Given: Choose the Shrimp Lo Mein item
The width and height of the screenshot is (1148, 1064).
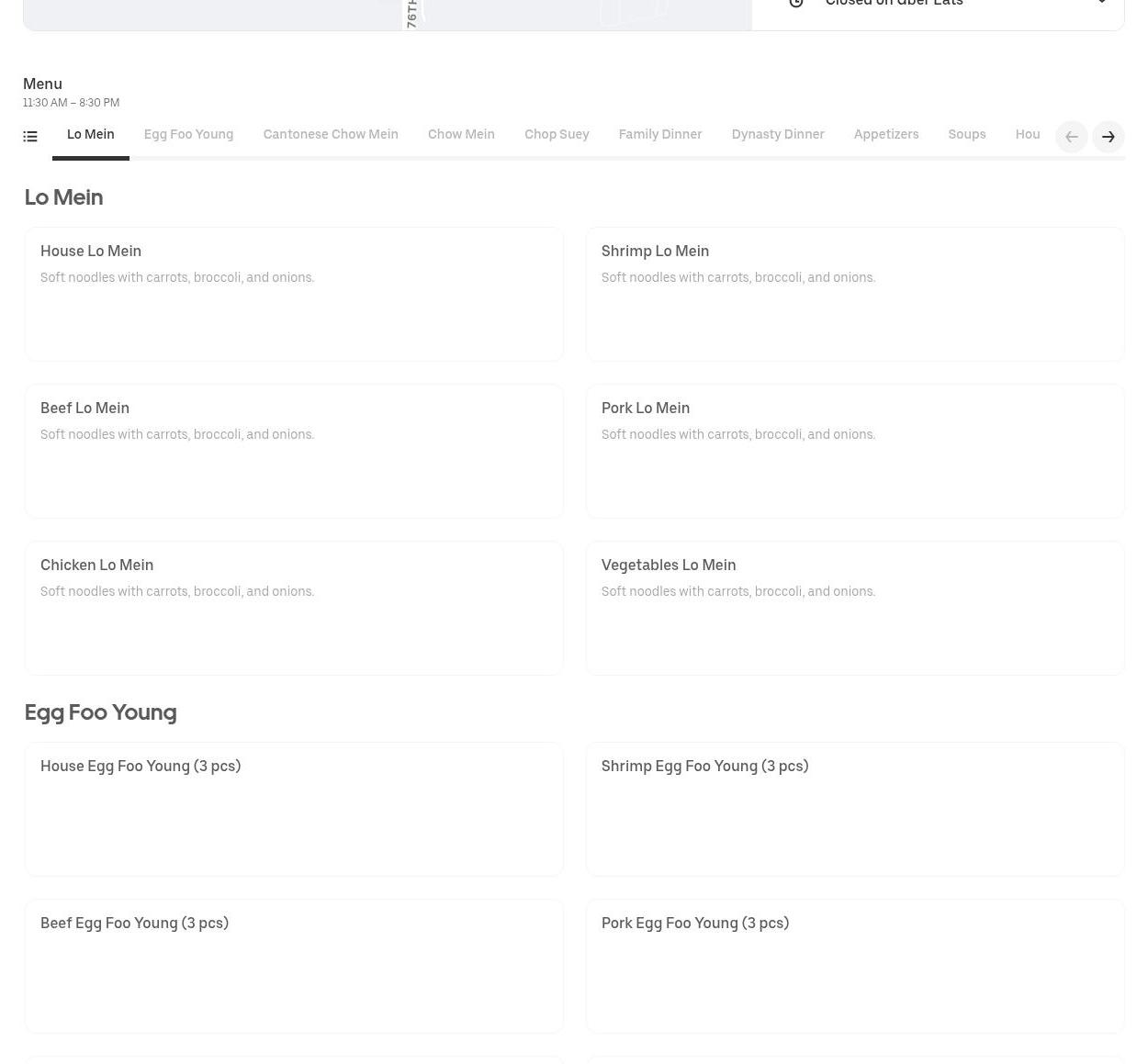Looking at the screenshot, I should (x=854, y=294).
